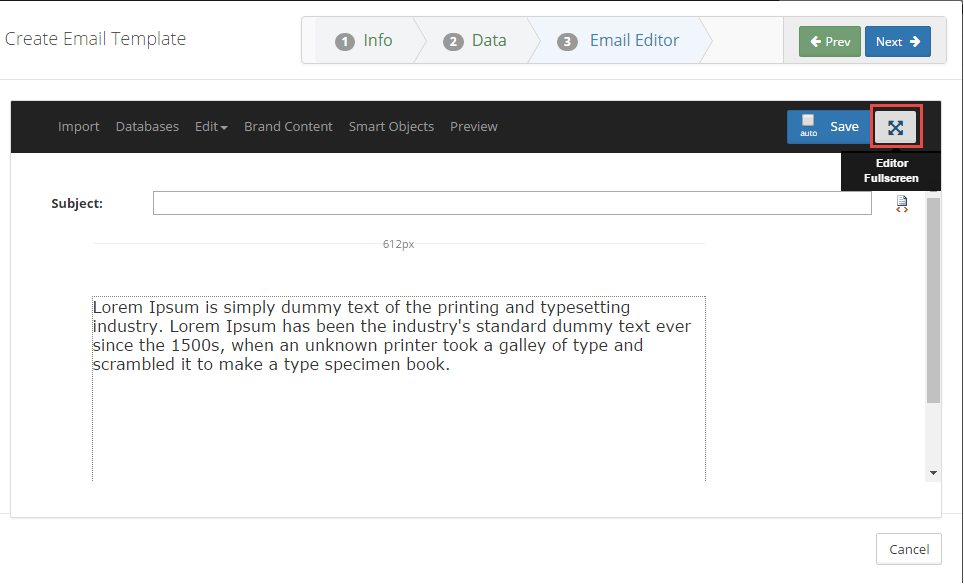Expand the Edit dropdown menu

(211, 127)
